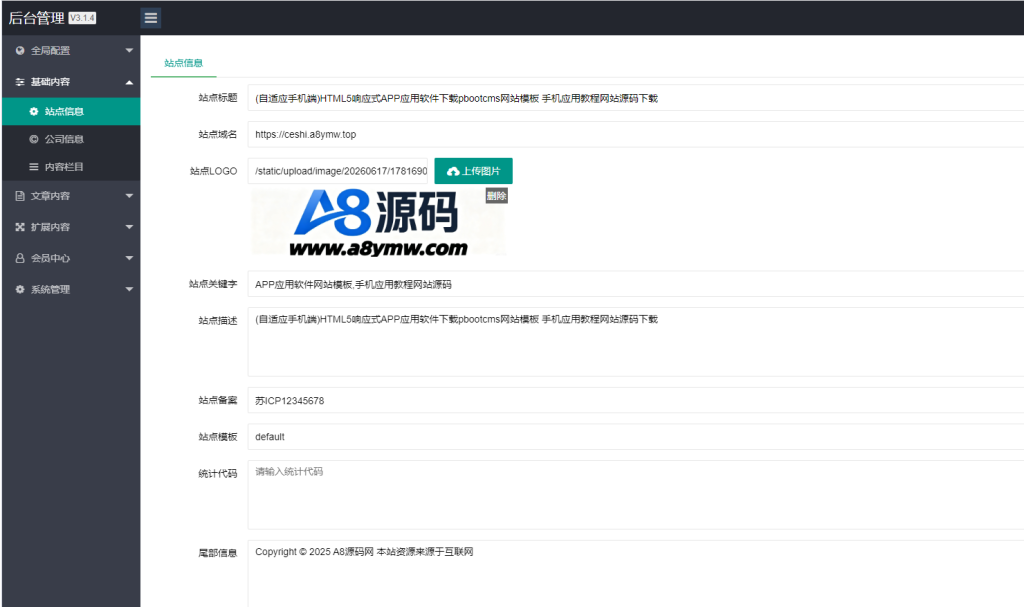Click the 全局配置 globe icon
Image resolution: width=1024 pixels, height=607 pixels.
(x=20, y=50)
